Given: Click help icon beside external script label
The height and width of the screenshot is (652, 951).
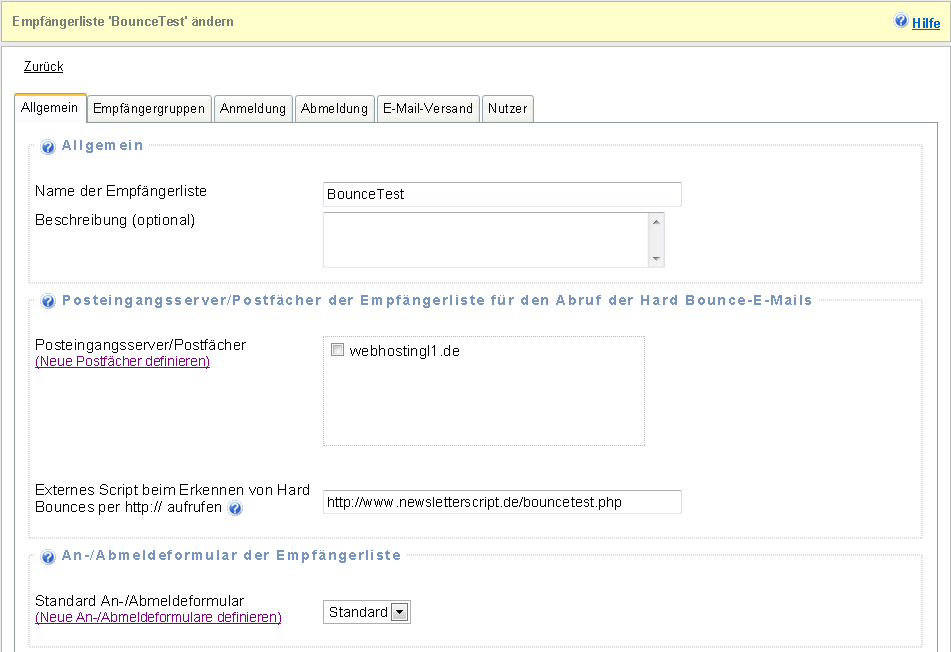Looking at the screenshot, I should click(x=235, y=509).
